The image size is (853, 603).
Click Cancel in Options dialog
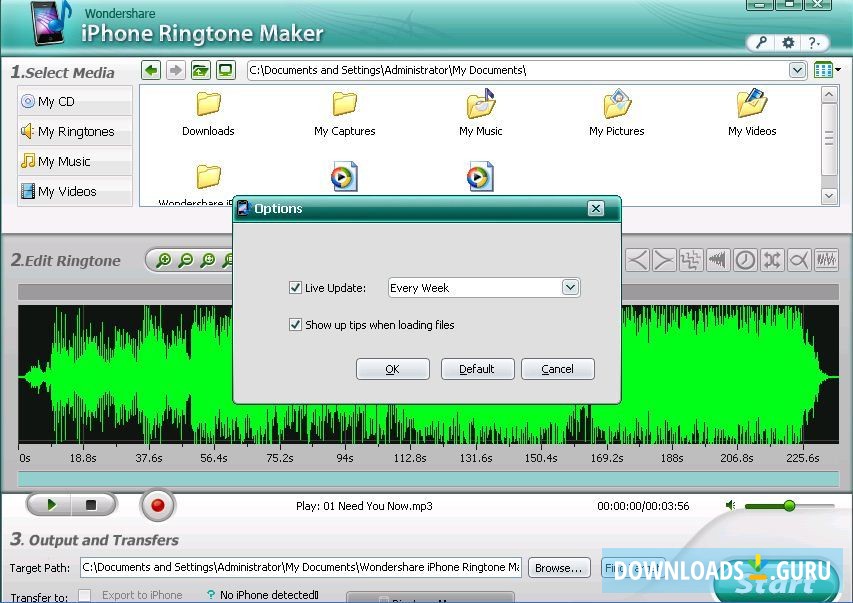(558, 369)
